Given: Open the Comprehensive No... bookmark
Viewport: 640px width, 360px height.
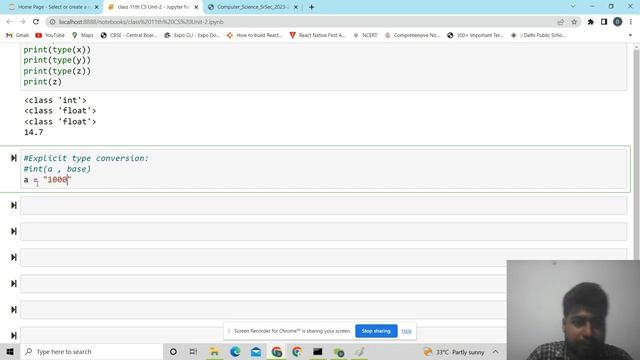Looking at the screenshot, I should pos(412,35).
